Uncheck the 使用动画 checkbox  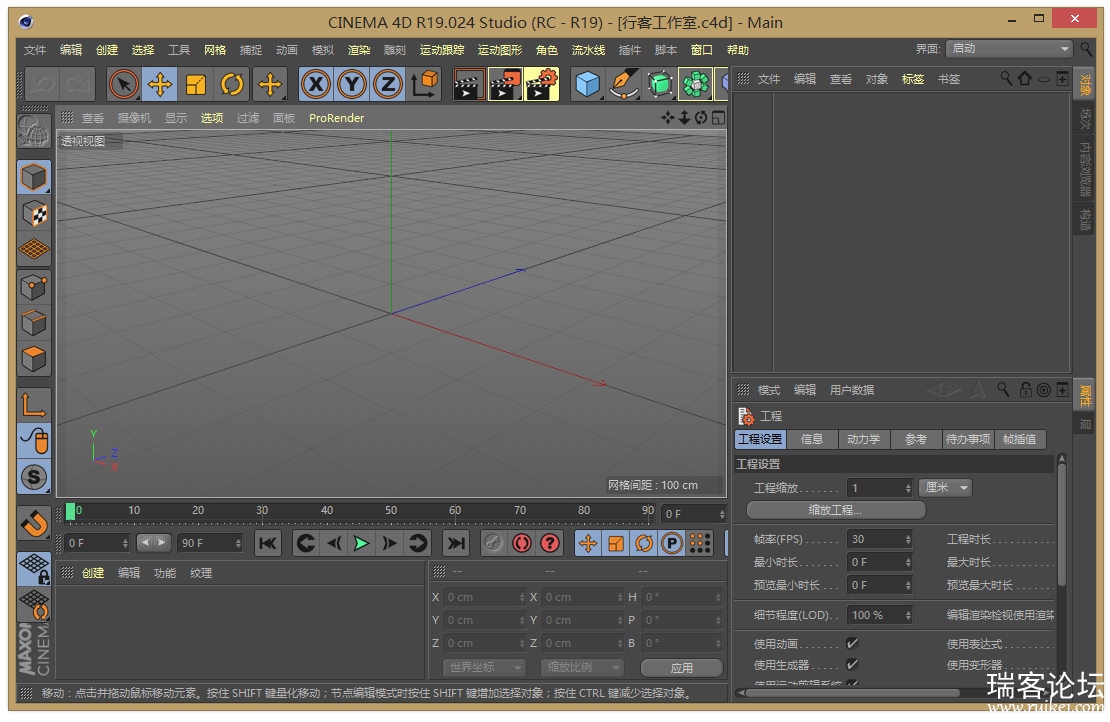[852, 643]
